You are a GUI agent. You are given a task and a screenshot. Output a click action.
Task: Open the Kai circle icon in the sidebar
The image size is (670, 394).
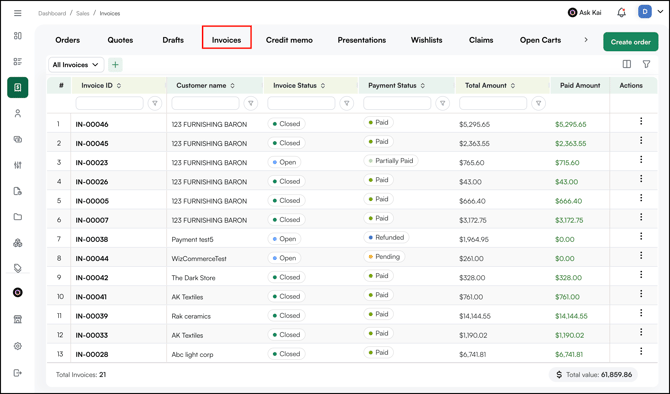coord(18,292)
